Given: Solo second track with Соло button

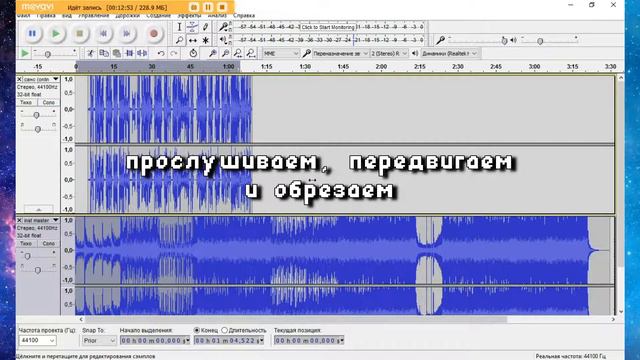Looking at the screenshot, I should (x=49, y=244).
